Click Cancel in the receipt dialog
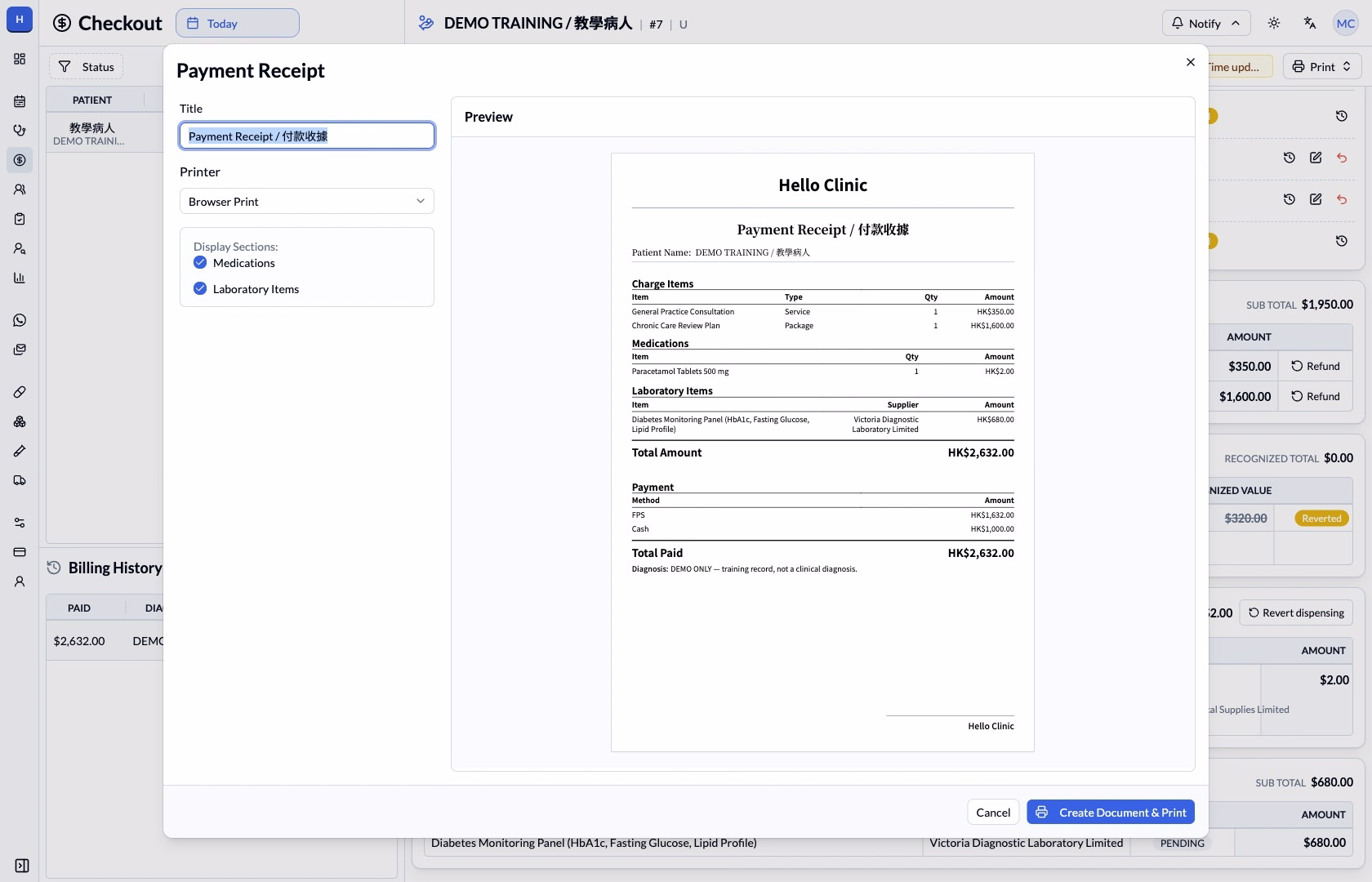Viewport: 1372px width, 882px height. point(993,812)
